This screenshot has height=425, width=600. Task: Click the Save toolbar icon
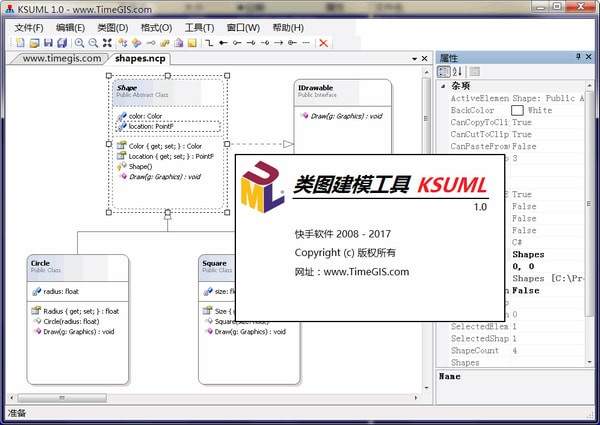coord(48,43)
